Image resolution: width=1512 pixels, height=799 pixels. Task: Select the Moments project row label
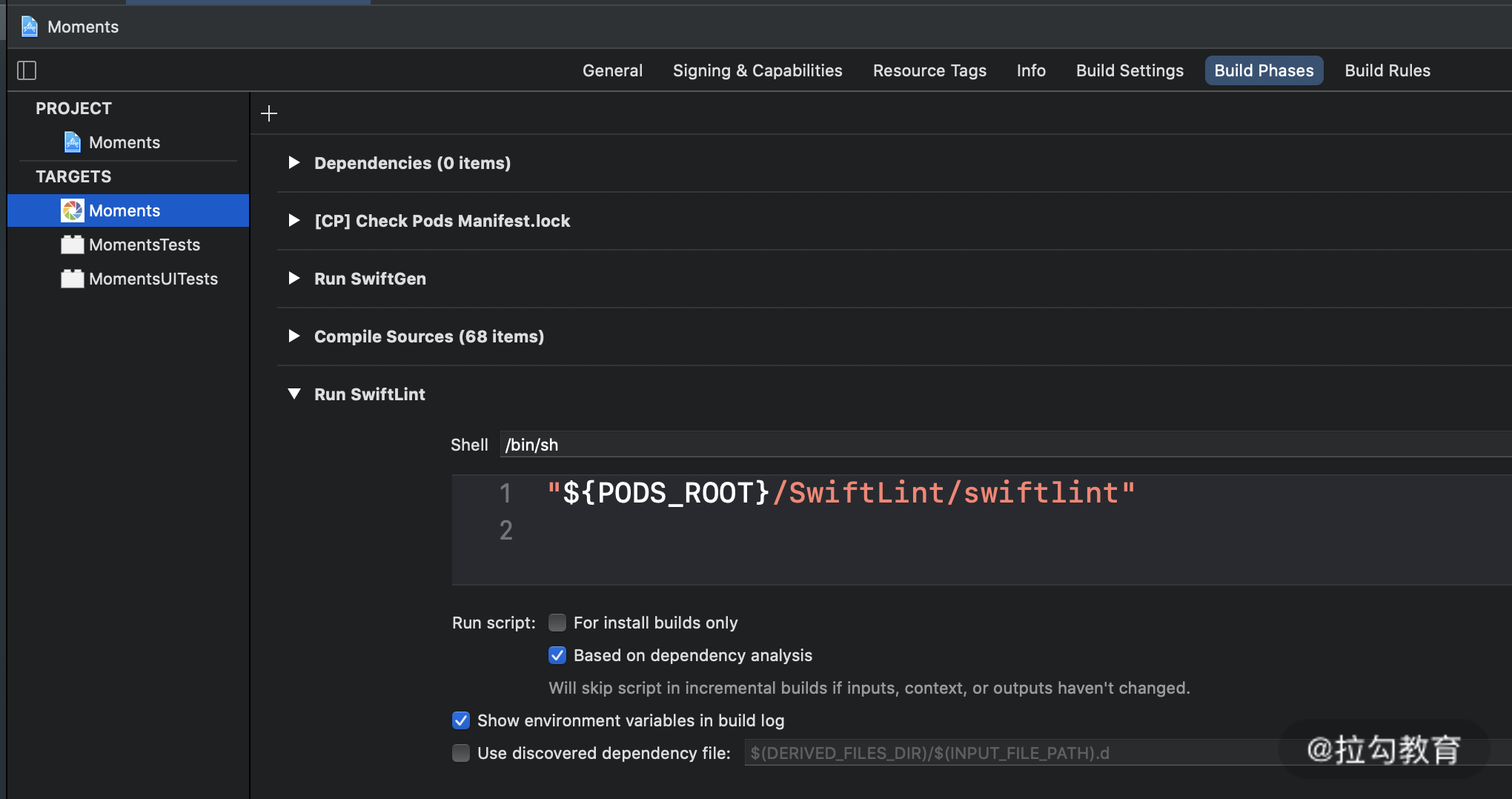(125, 142)
